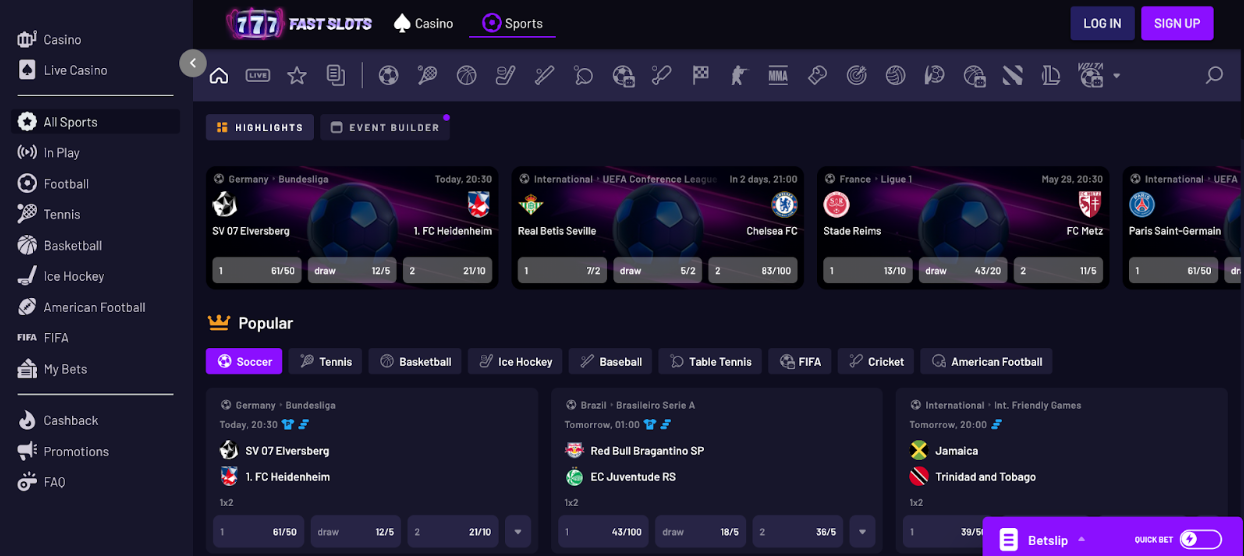The height and width of the screenshot is (556, 1244).
Task: Click the LOG IN button
Action: [x=1102, y=23]
